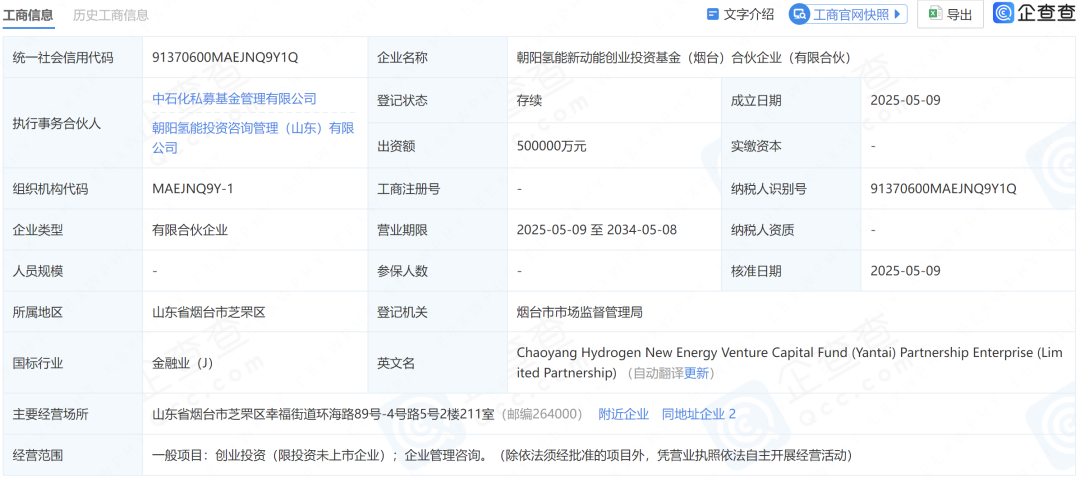The width and height of the screenshot is (1080, 478).
Task: Click the Excel icon on the export button
Action: [x=935, y=14]
